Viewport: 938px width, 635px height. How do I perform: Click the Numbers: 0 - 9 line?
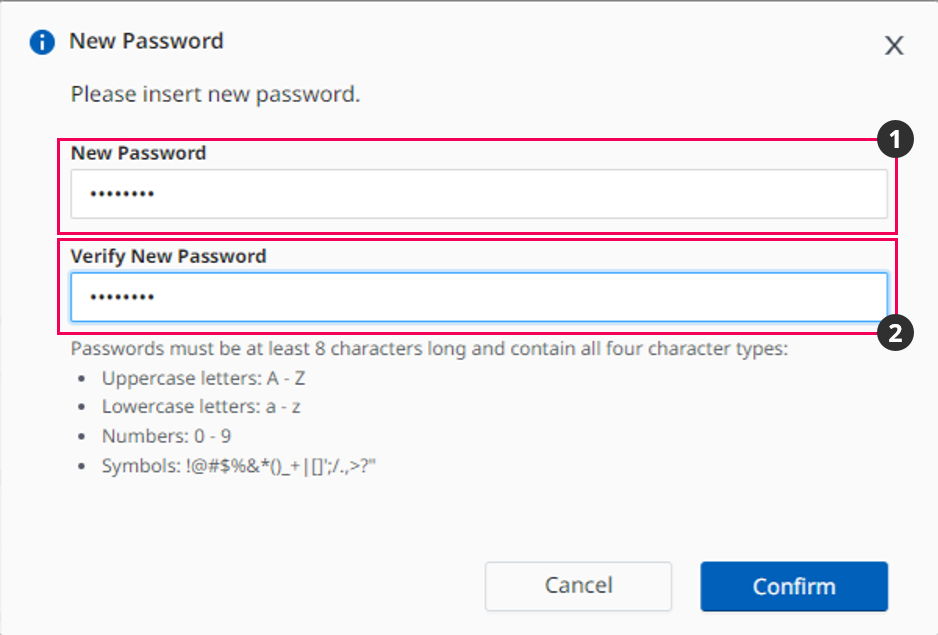pos(167,436)
